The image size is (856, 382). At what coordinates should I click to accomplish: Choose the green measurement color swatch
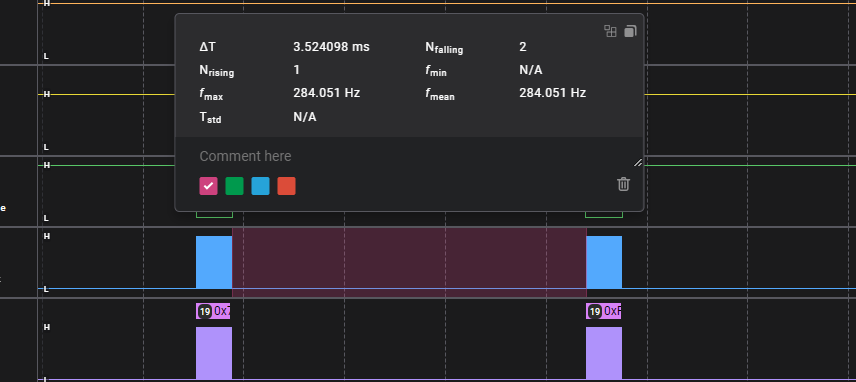point(234,186)
